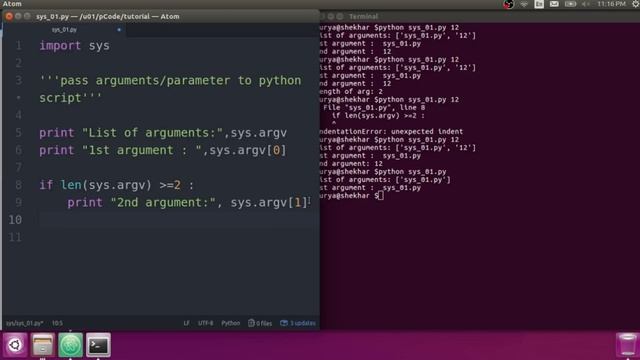Viewport: 640px width, 360px height.
Task: Click the Terminal window title
Action: (x=363, y=16)
